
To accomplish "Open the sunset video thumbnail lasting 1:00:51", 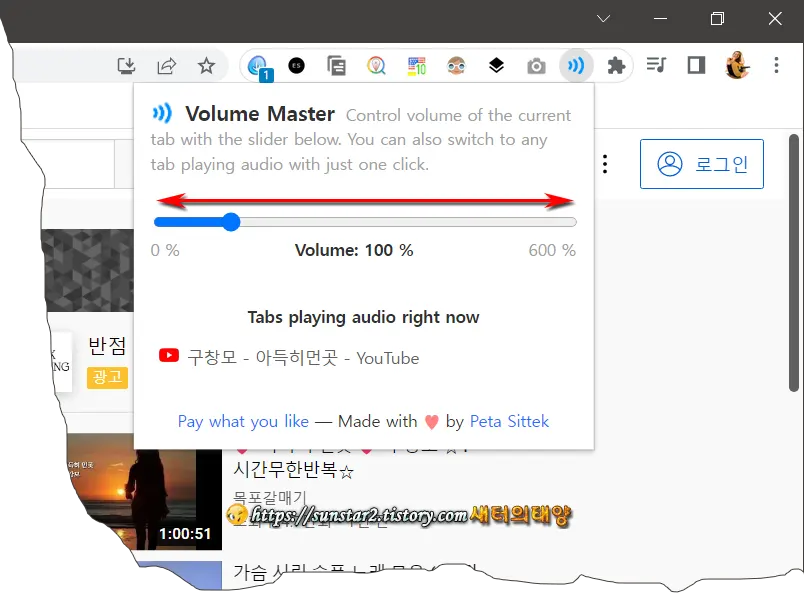I will coord(144,492).
